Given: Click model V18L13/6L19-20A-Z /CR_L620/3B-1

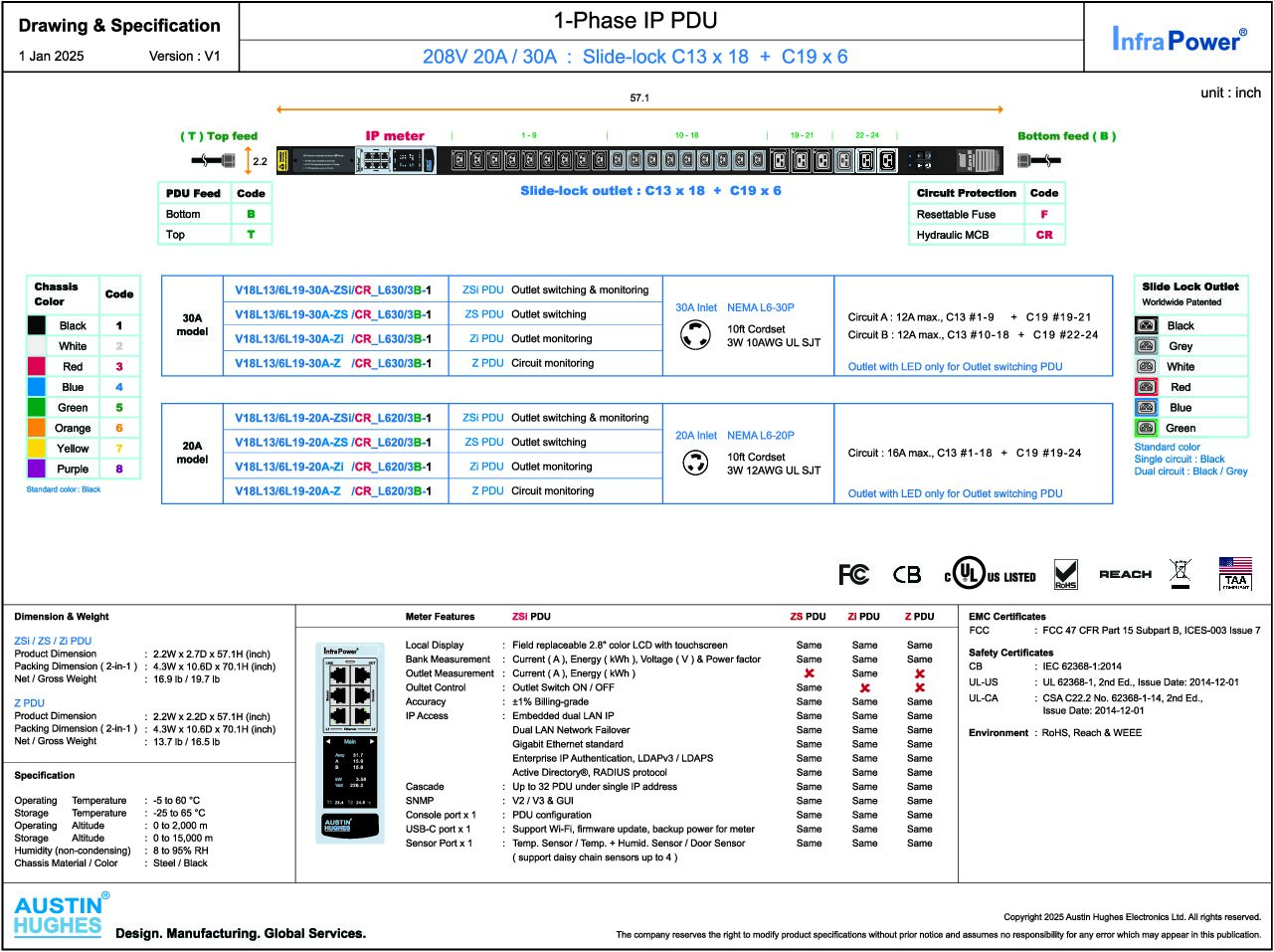Looking at the screenshot, I should (333, 491).
